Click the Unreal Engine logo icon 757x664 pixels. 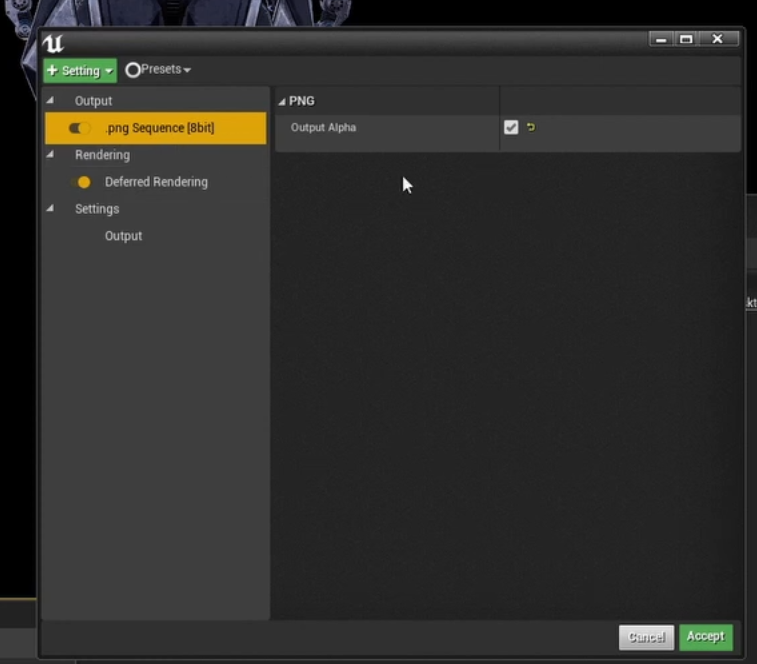(x=53, y=44)
